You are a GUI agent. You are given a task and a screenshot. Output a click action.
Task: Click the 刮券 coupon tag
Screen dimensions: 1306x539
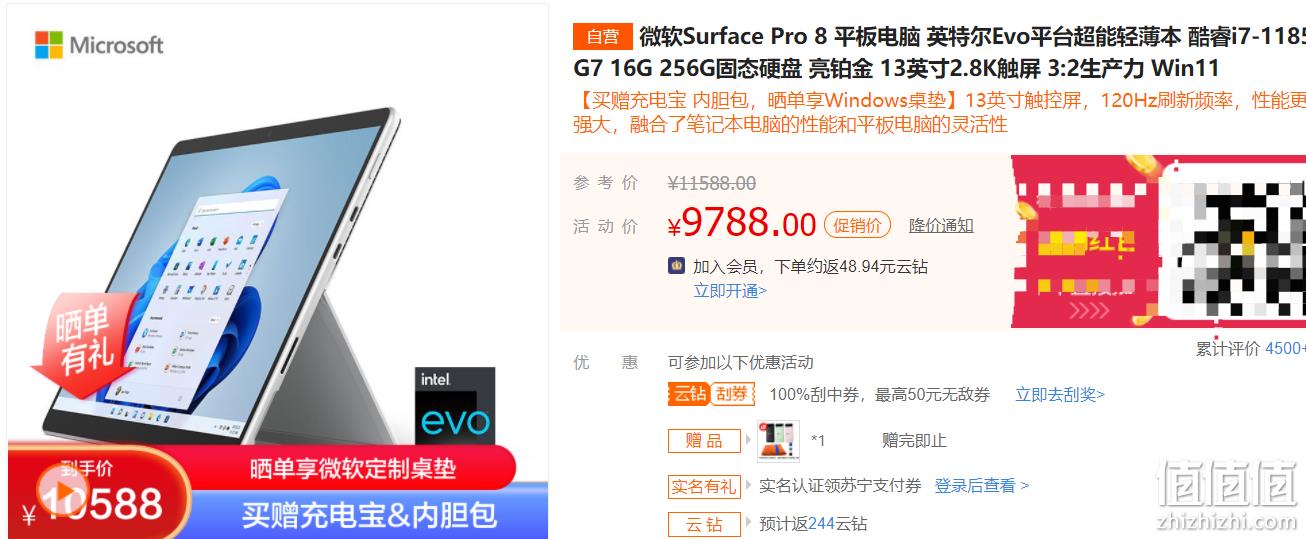[x=732, y=394]
